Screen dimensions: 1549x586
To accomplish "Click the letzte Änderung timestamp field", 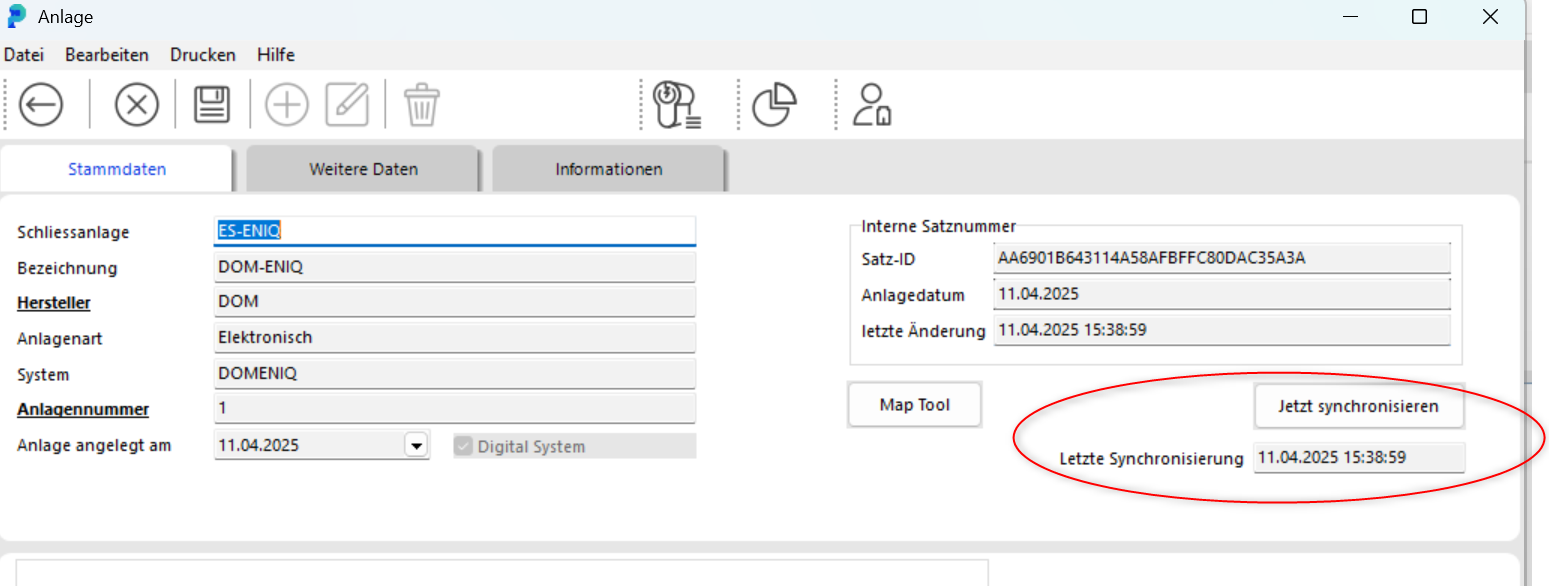I will click(x=1222, y=330).
